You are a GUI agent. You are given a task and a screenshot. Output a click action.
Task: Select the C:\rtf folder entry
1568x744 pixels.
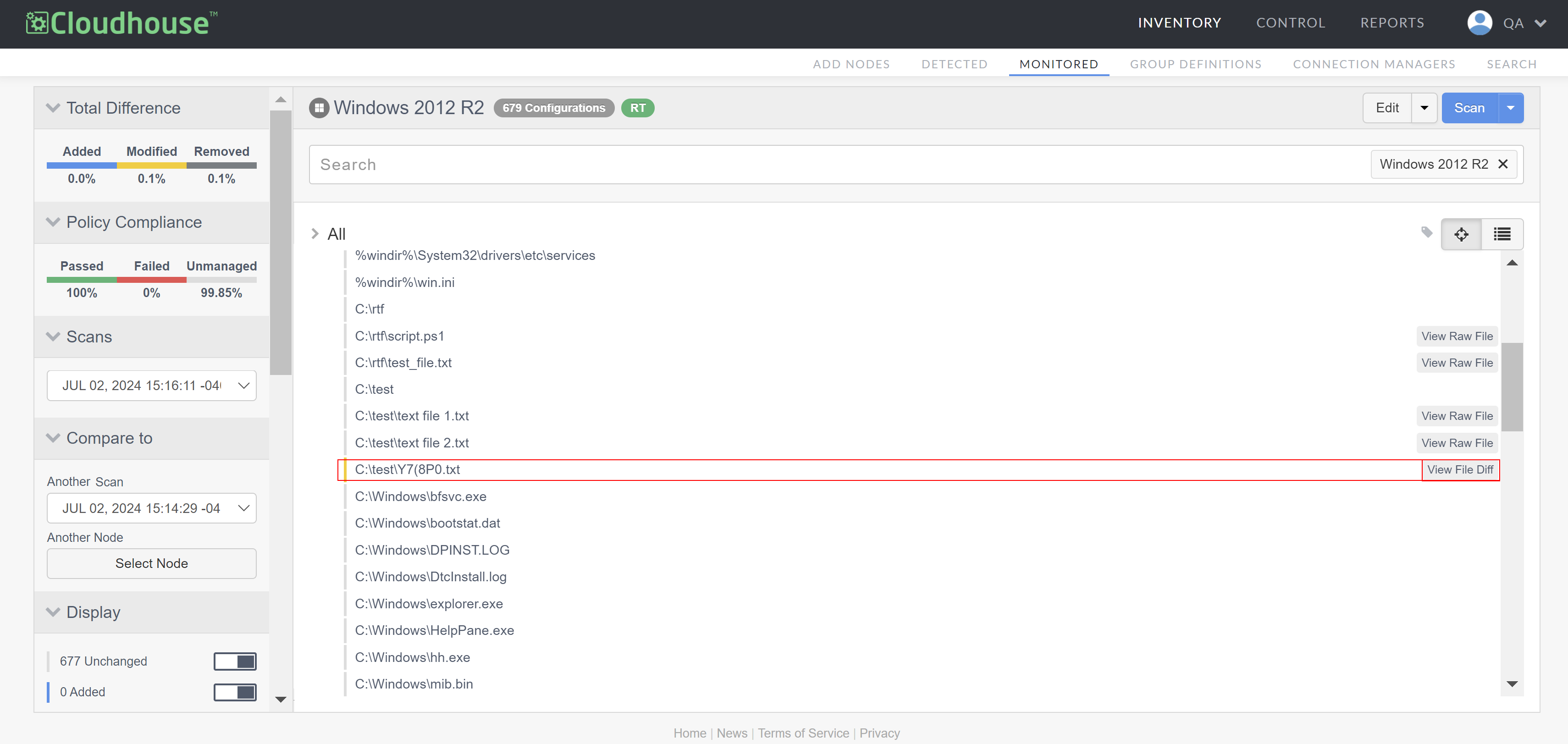point(370,309)
